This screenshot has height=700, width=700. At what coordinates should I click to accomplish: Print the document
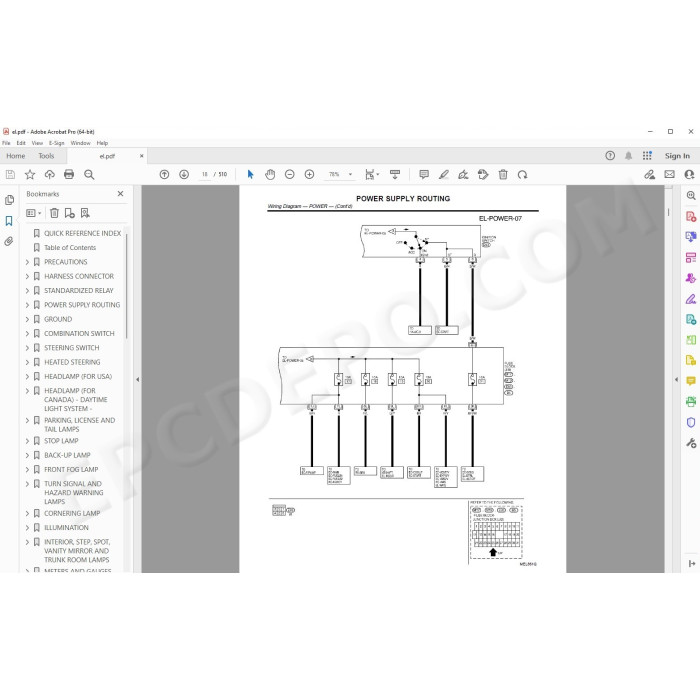coord(69,175)
